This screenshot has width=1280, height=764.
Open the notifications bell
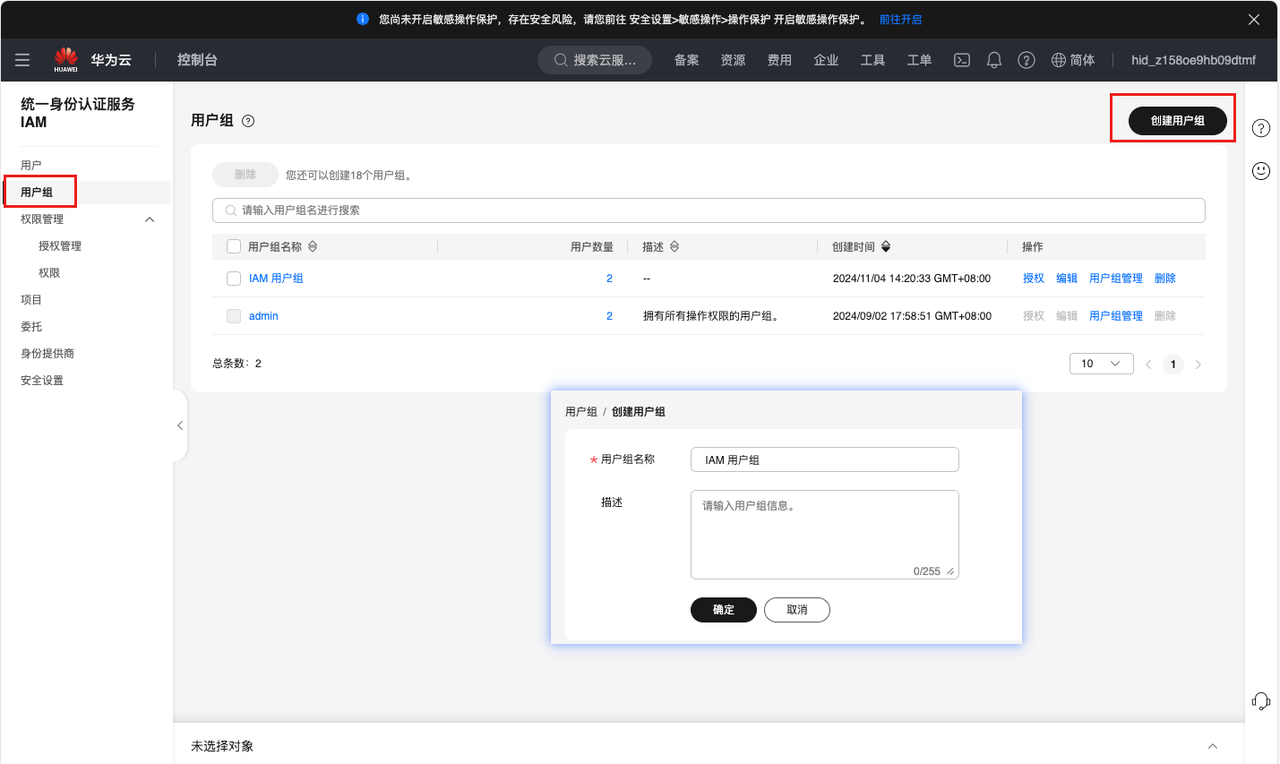[x=994, y=60]
